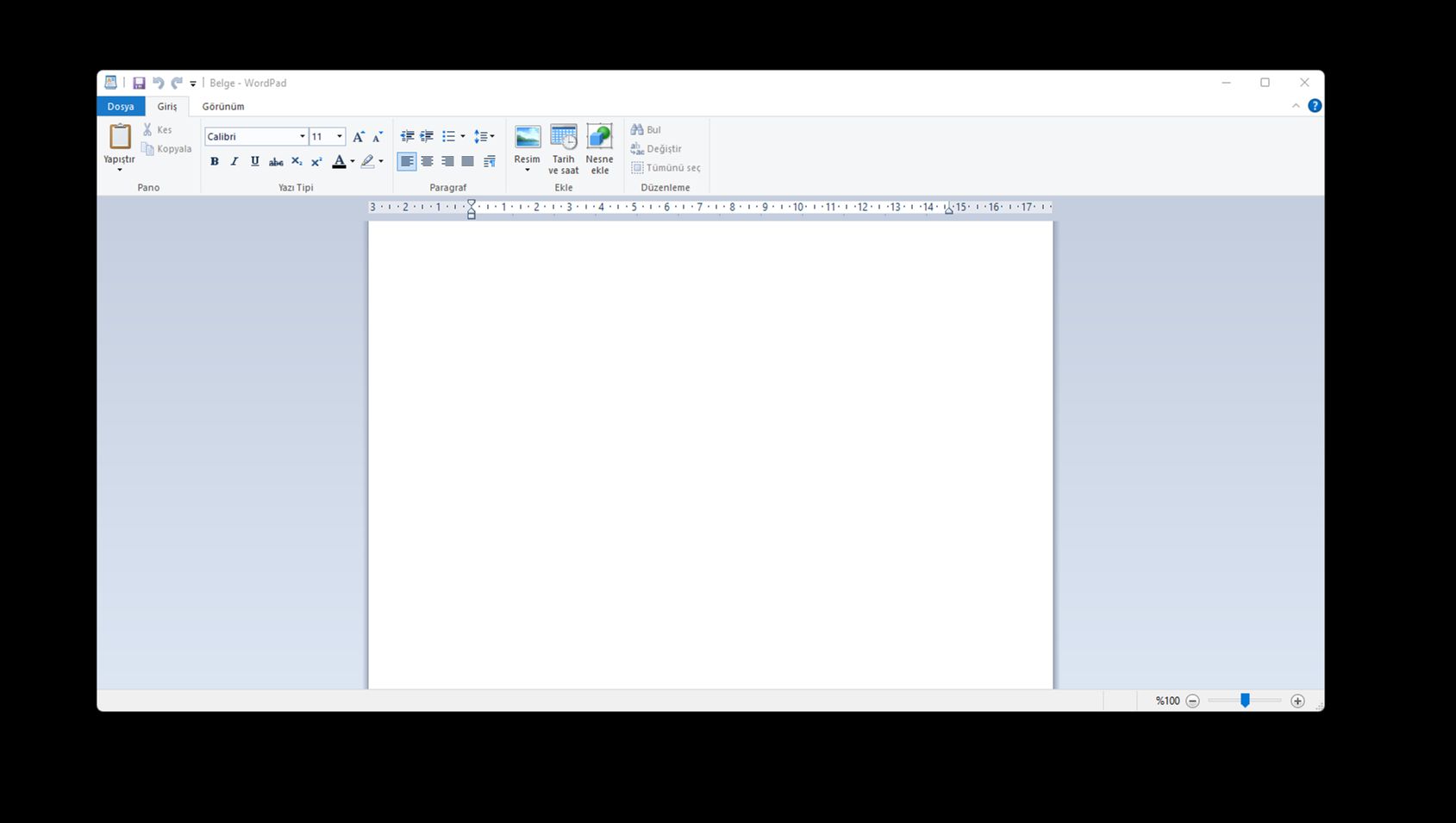Enable center text alignment
Image resolution: width=1456 pixels, height=823 pixels.
427,161
